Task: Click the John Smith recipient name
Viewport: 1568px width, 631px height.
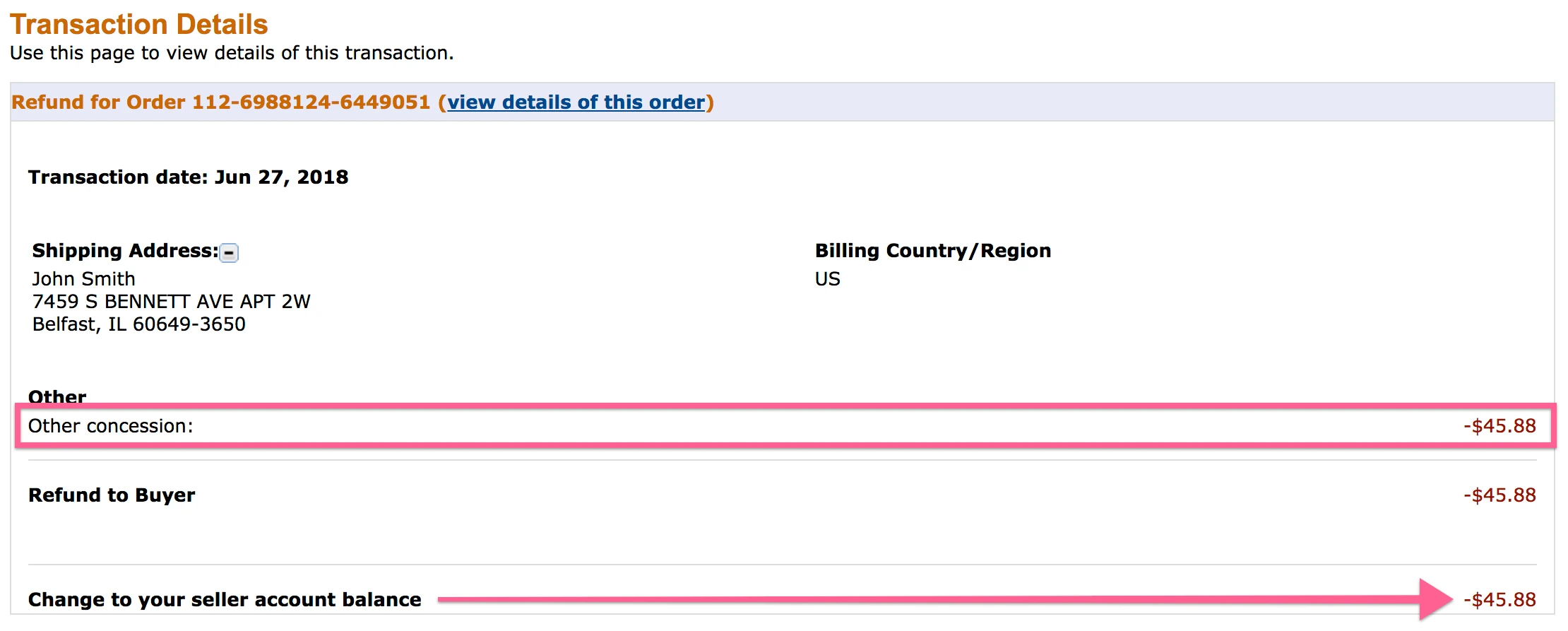Action: 83,279
